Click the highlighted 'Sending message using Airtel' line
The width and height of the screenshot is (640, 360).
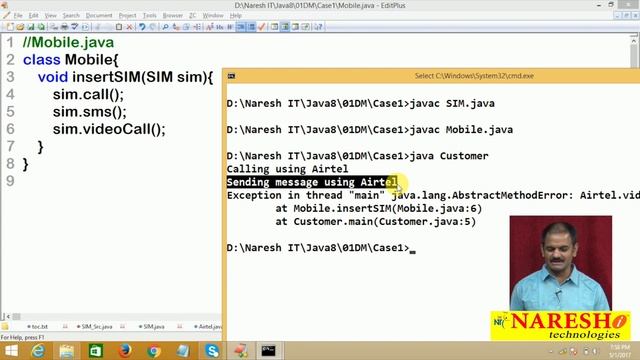coord(312,182)
